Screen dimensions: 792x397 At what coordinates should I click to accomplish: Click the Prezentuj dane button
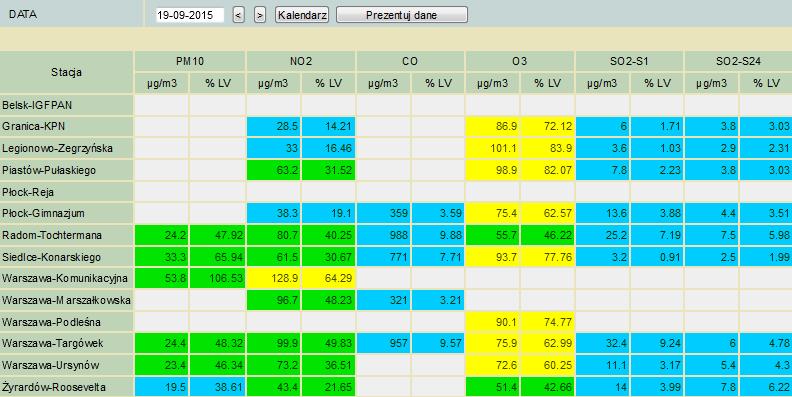(x=402, y=15)
